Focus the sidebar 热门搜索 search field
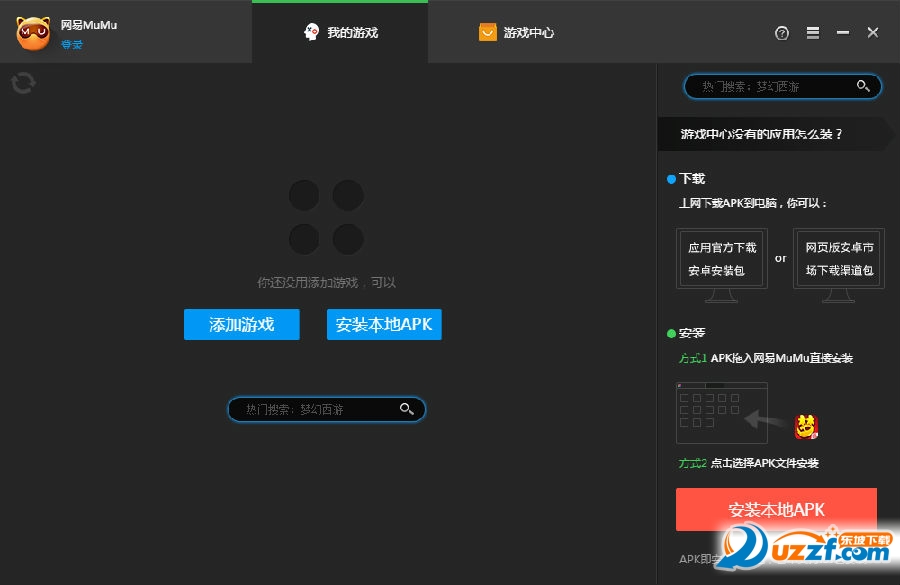The width and height of the screenshot is (900, 585). 765,87
